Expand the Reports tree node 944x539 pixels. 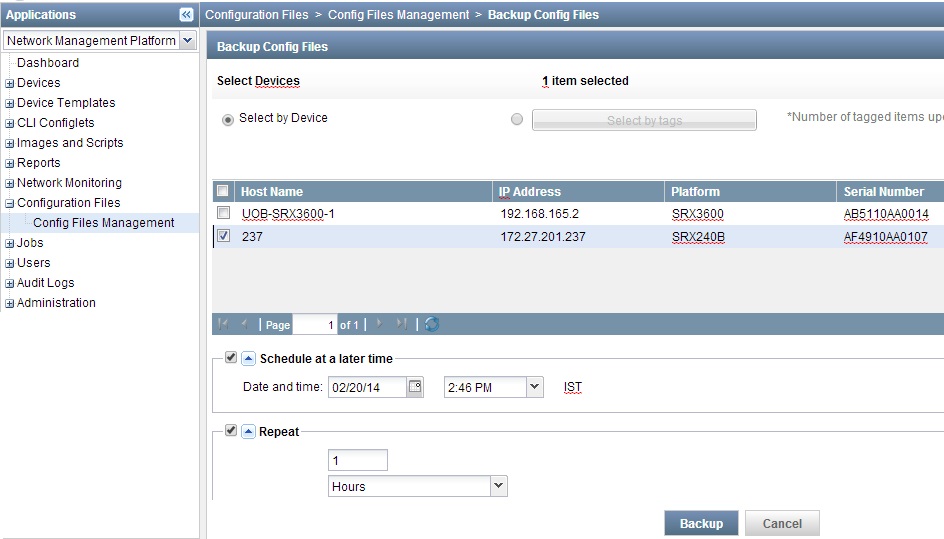[x=10, y=163]
